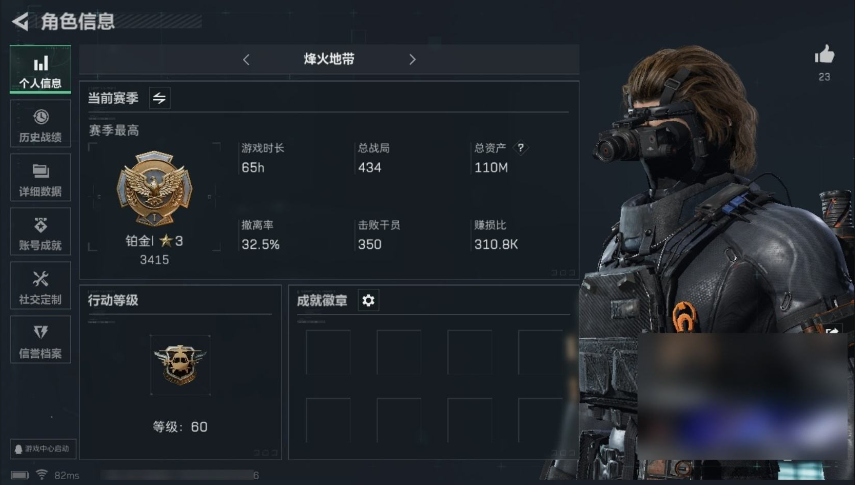Open the 信誉档案 reputation icon

[x=40, y=340]
